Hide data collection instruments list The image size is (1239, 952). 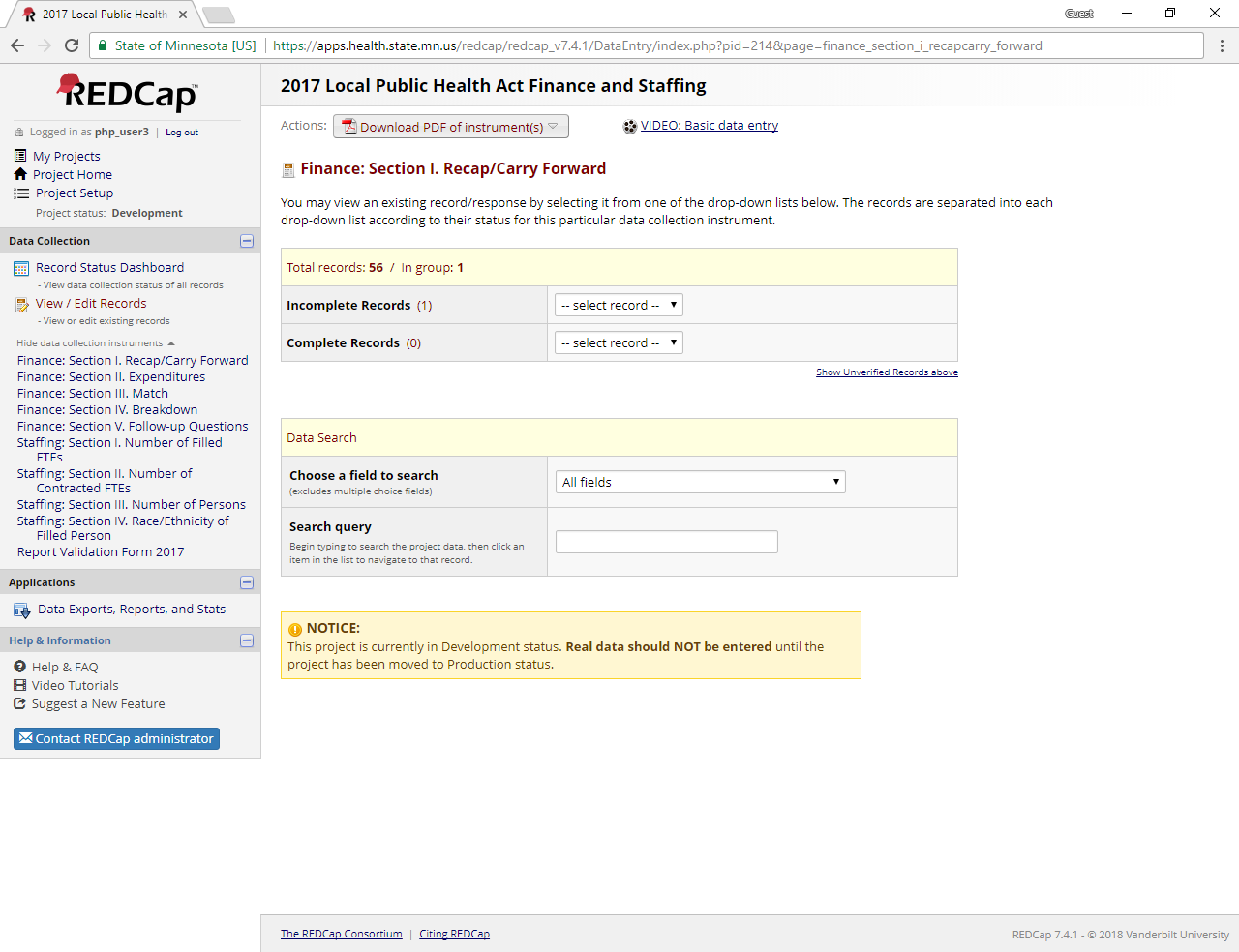(x=95, y=343)
